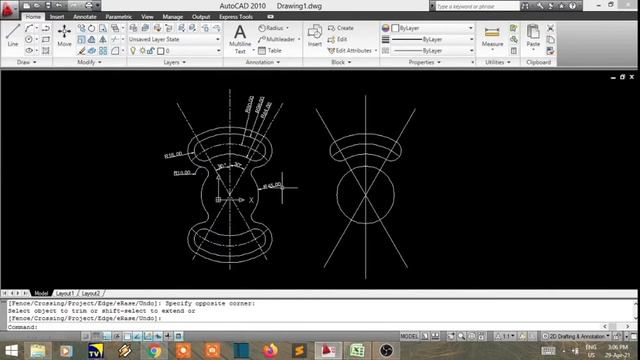Image resolution: width=640 pixels, height=360 pixels.
Task: Open 2D Drafting & Annotation workspace switcher
Action: tap(577, 336)
